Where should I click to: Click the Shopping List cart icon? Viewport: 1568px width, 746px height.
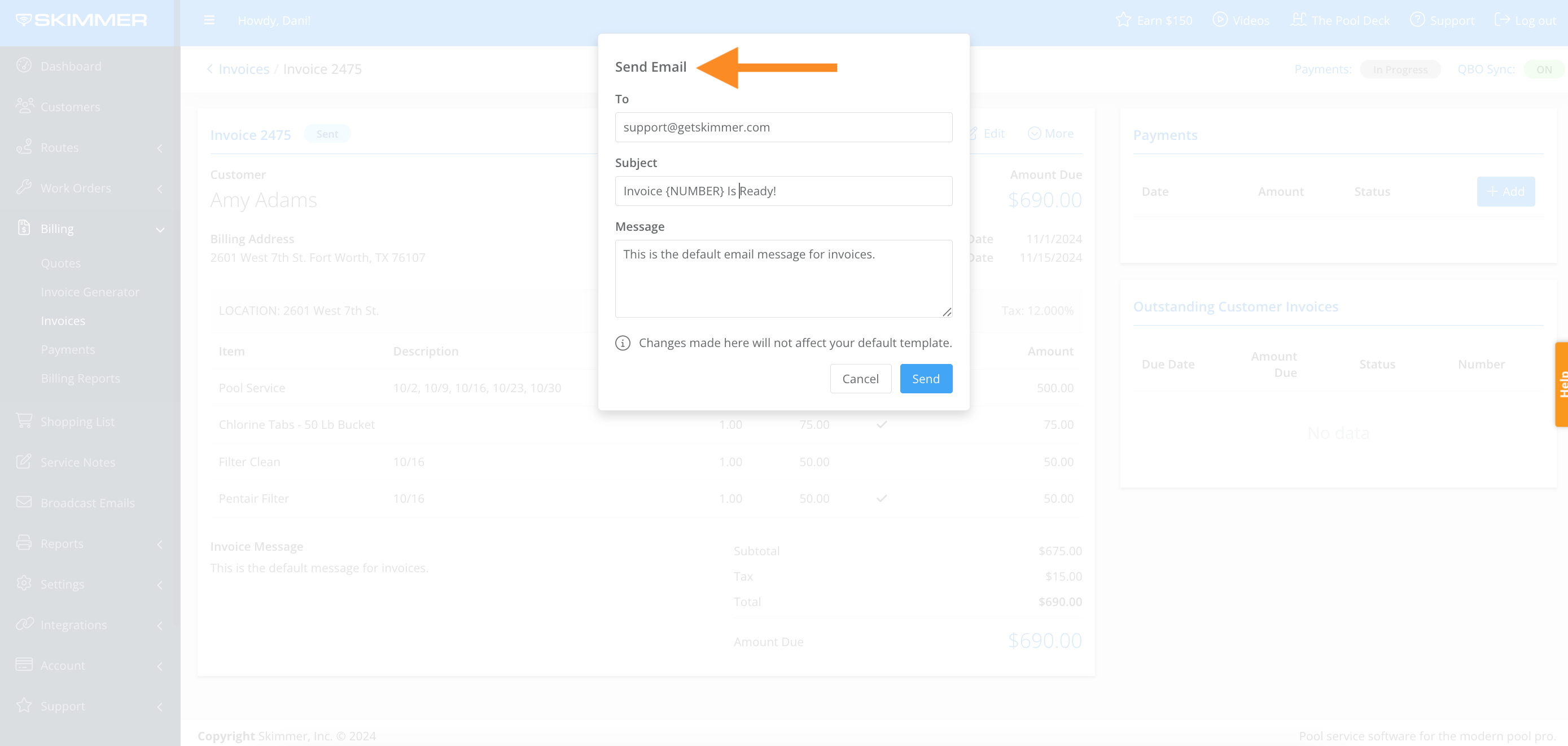[24, 420]
